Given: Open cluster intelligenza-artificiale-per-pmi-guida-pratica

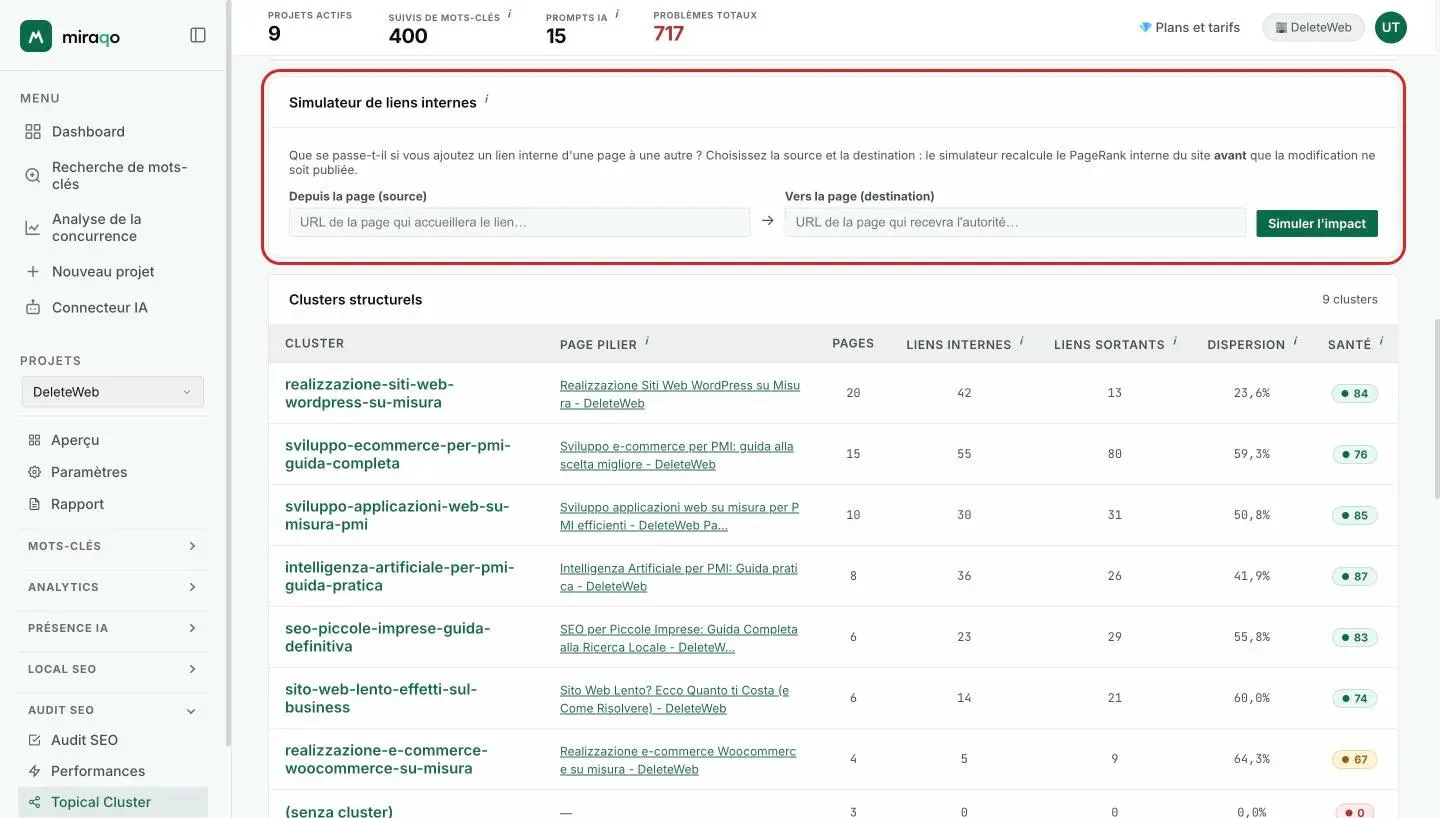Looking at the screenshot, I should pyautogui.click(x=400, y=576).
